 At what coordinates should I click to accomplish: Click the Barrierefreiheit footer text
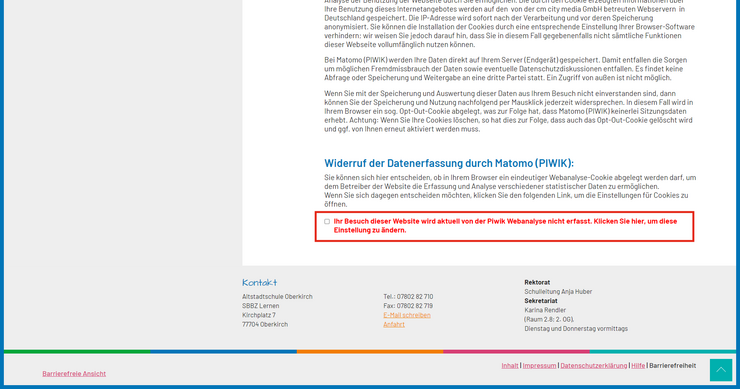point(673,365)
